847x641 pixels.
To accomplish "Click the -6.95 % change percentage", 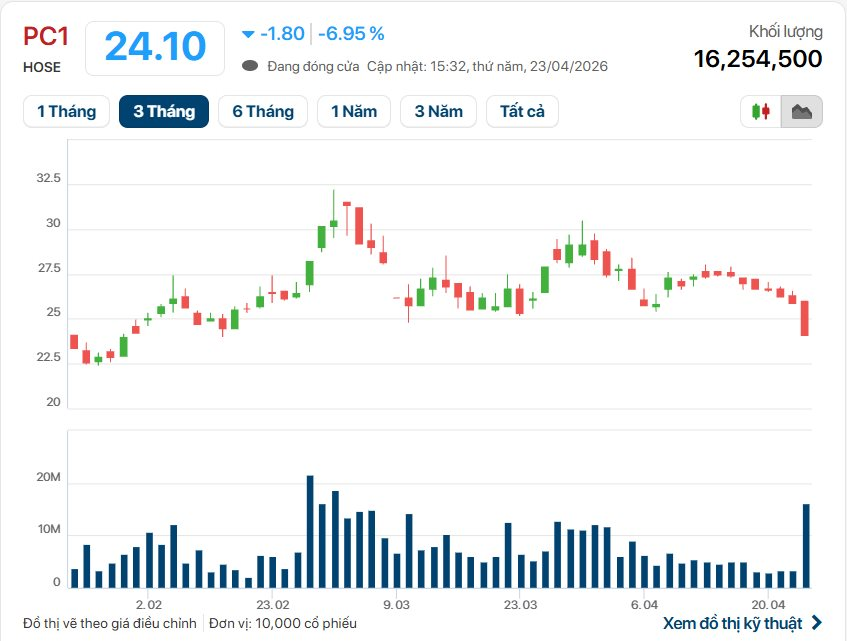I will [351, 34].
